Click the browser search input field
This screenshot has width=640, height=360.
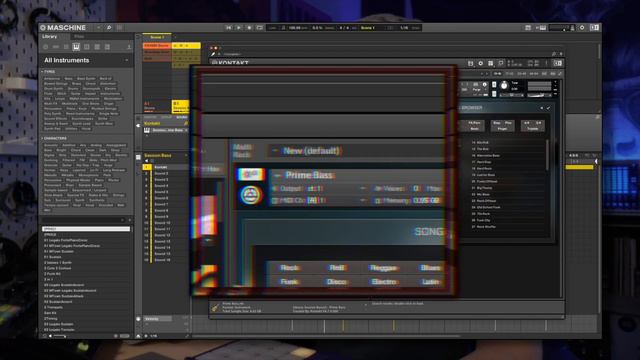click(x=83, y=220)
